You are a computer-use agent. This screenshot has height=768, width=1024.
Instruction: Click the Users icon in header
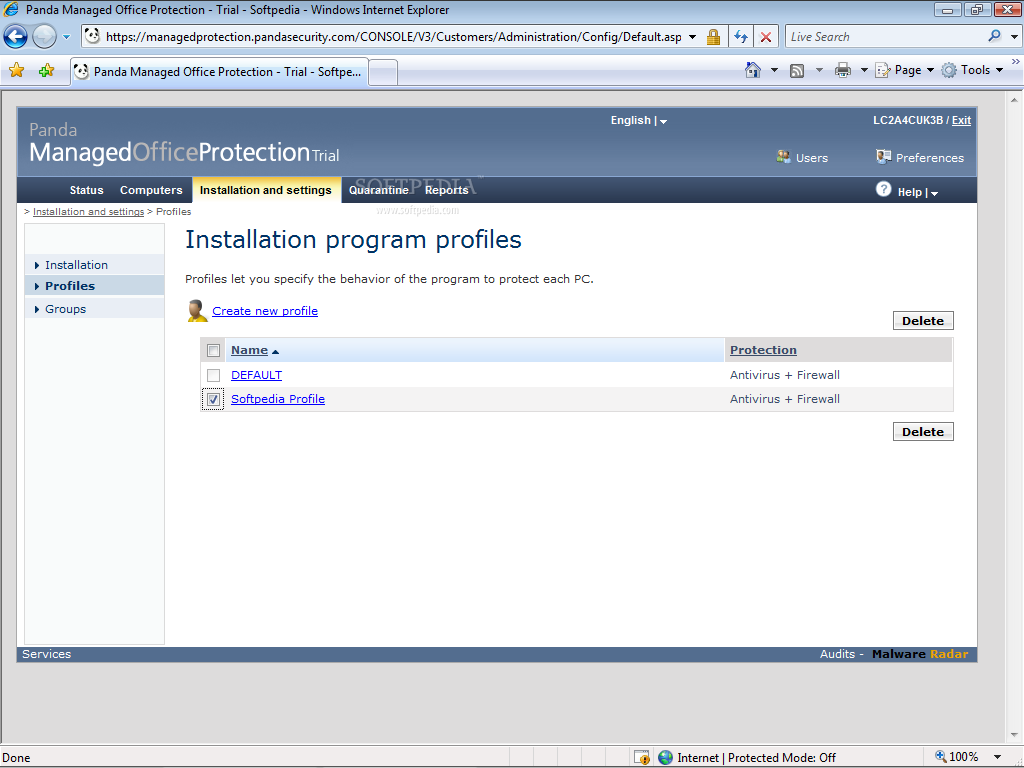click(783, 157)
